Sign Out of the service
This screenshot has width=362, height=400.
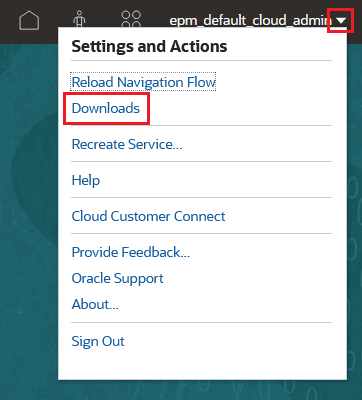click(98, 341)
